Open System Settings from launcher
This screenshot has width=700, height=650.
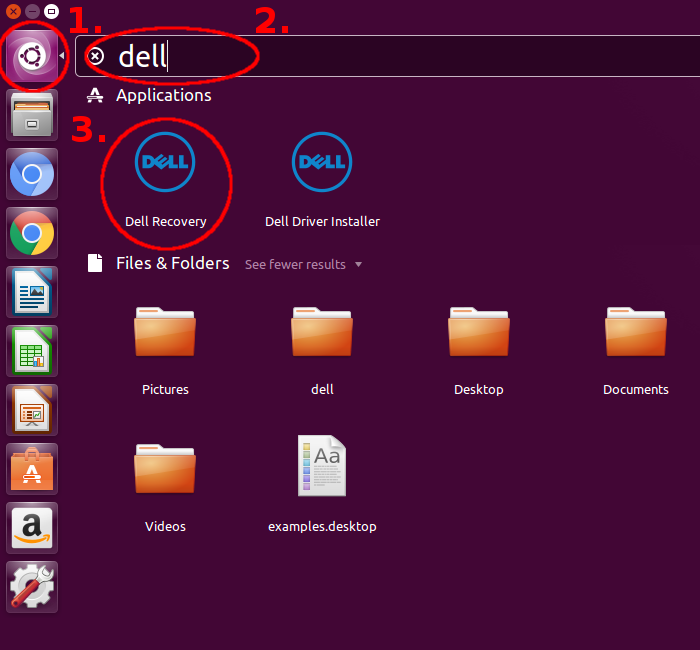click(32, 586)
